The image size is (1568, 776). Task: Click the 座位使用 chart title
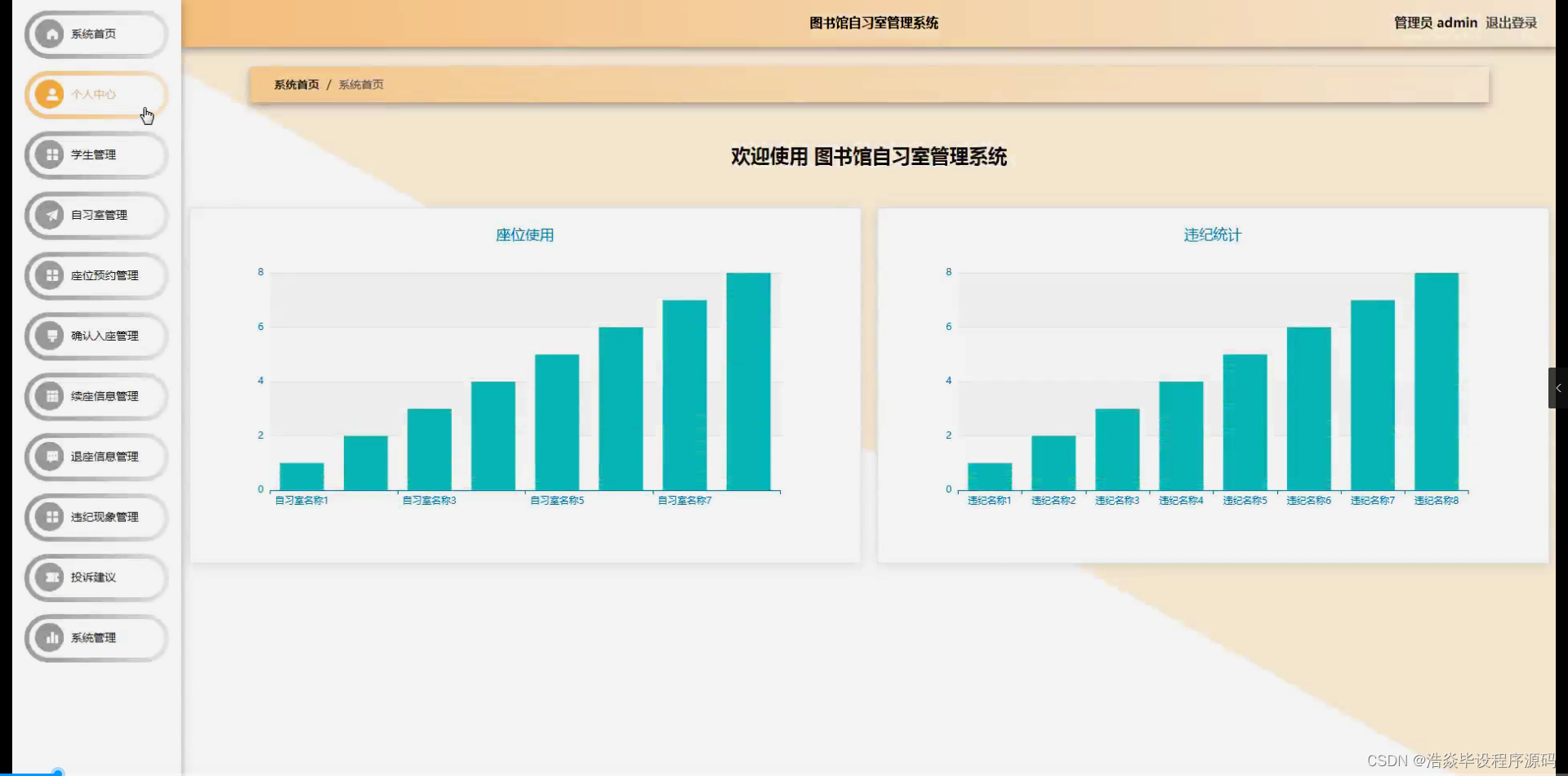click(x=525, y=234)
